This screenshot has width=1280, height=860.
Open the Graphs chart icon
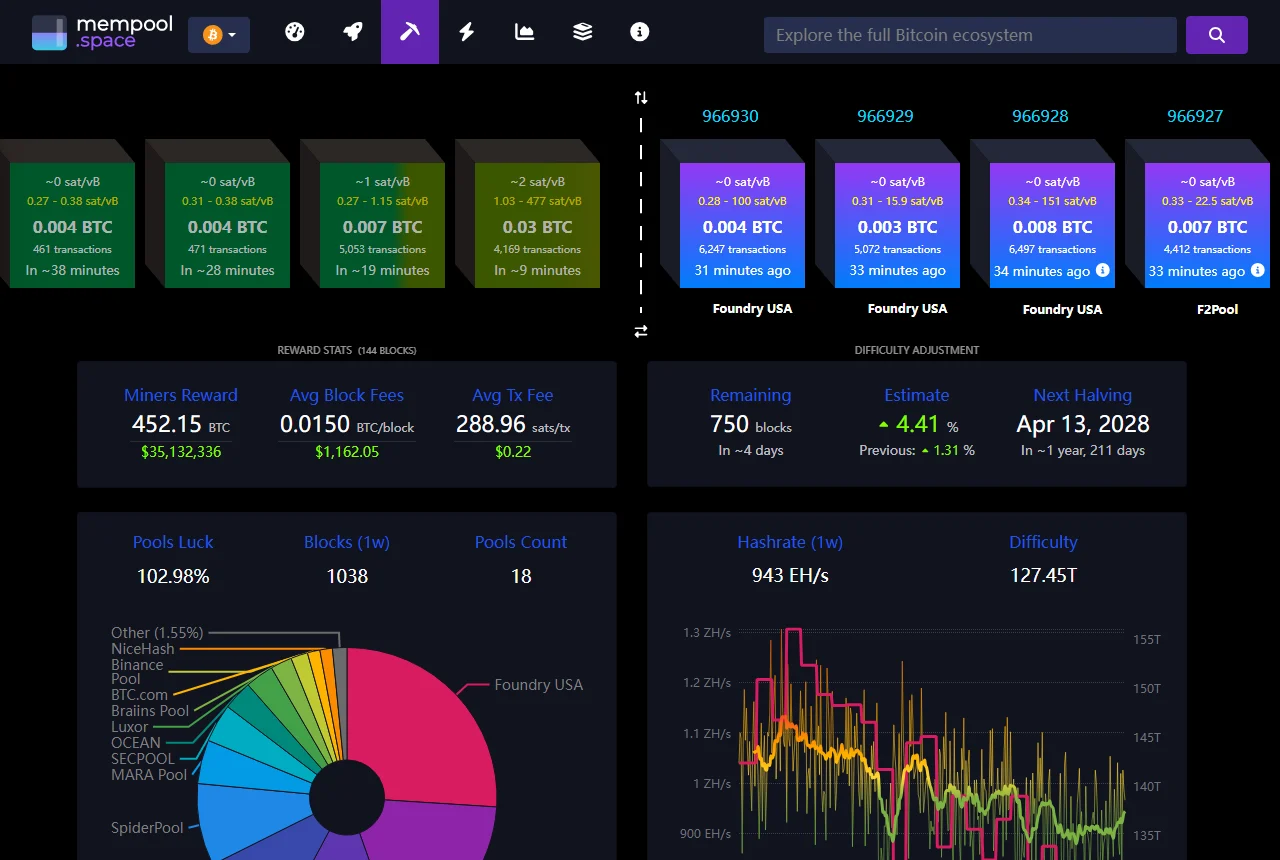pos(525,32)
